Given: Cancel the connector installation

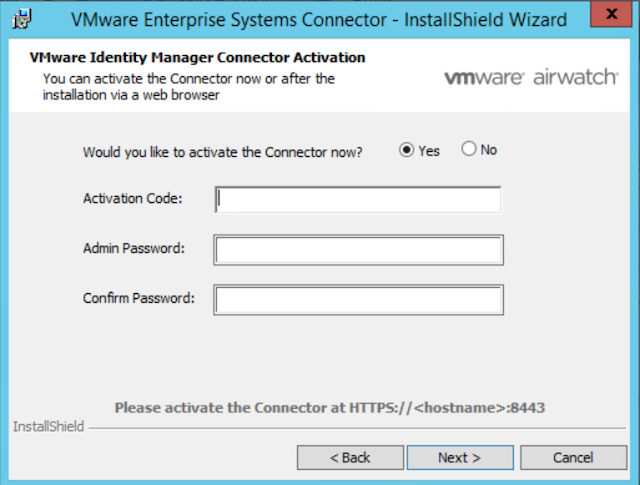Looking at the screenshot, I should [574, 457].
